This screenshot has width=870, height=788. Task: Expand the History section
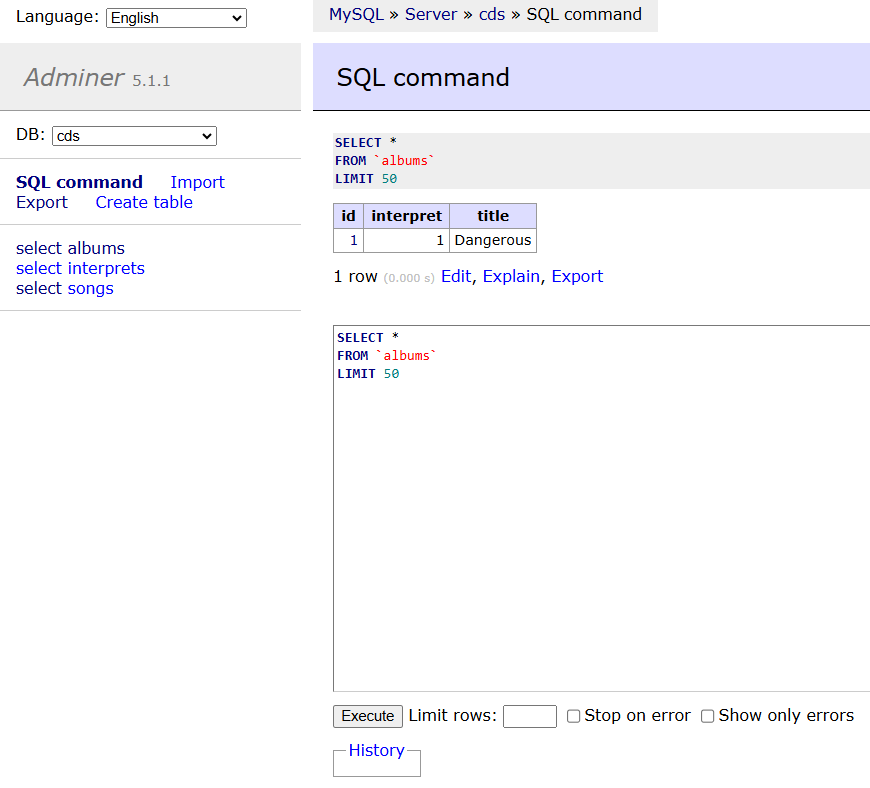376,750
